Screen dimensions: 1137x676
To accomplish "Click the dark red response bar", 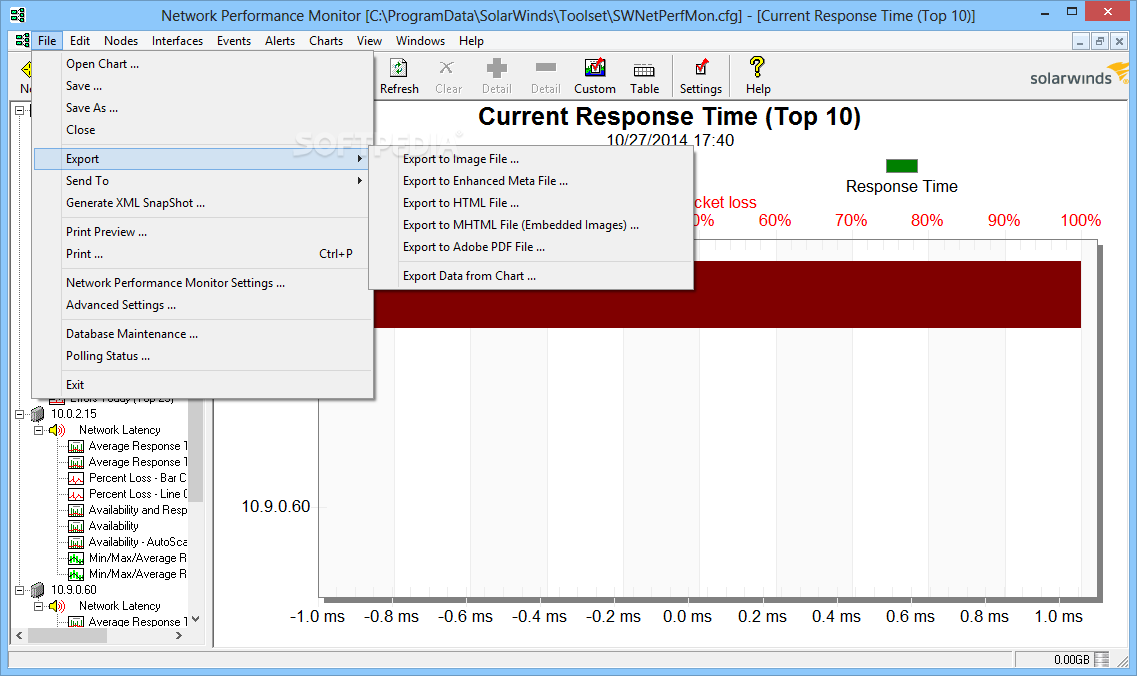I will 727,294.
